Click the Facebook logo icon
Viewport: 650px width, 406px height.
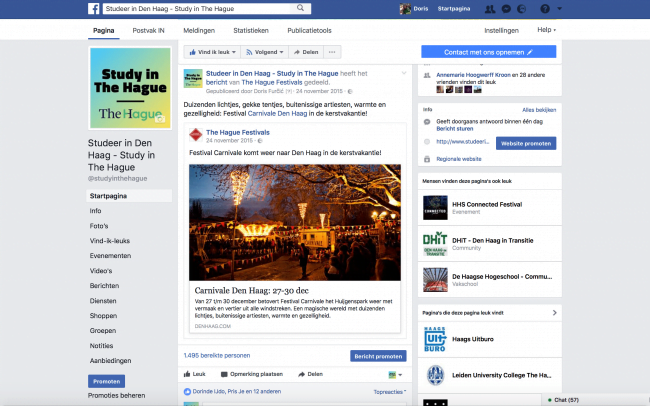pyautogui.click(x=94, y=9)
